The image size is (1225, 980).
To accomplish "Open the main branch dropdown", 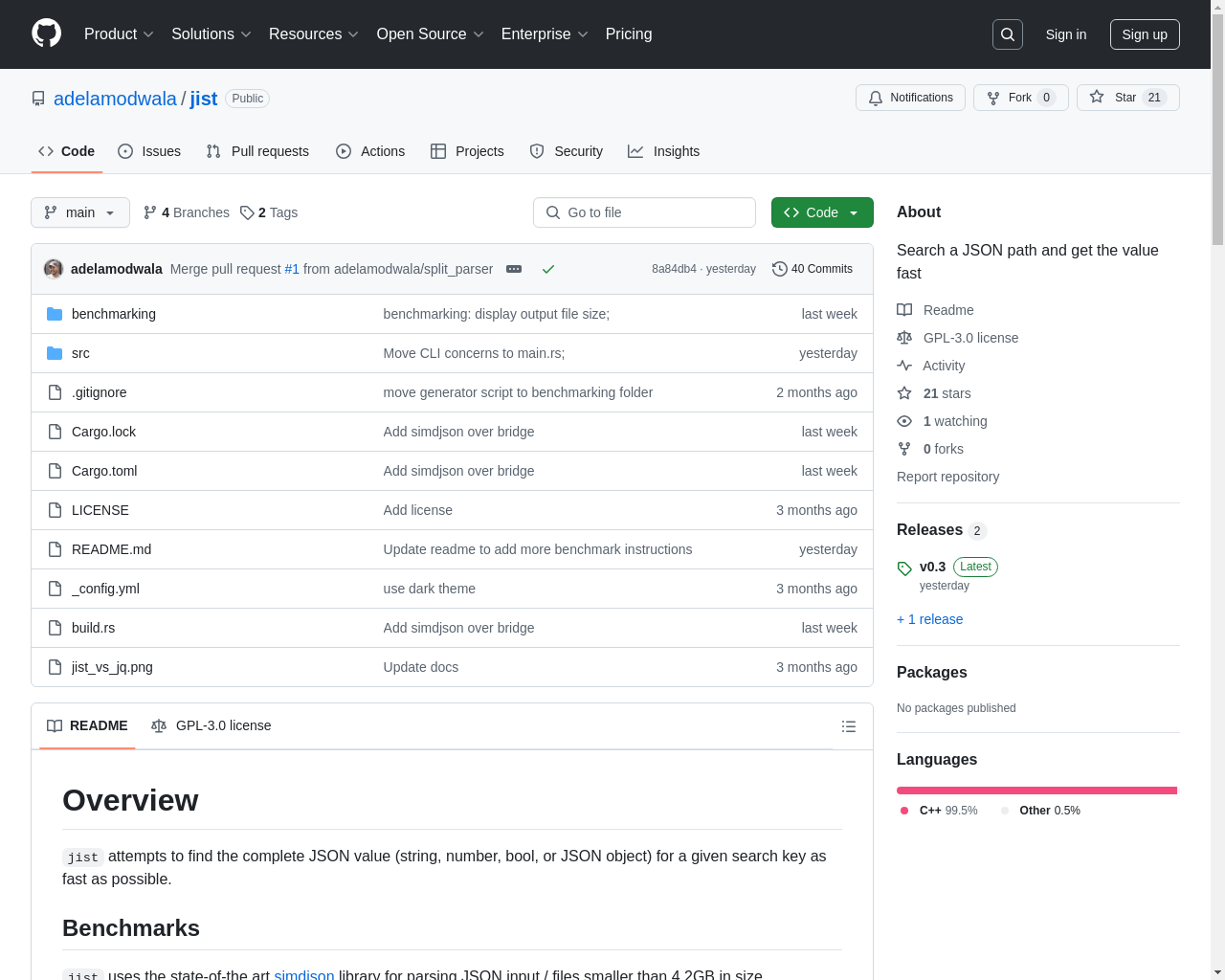I will (x=80, y=212).
